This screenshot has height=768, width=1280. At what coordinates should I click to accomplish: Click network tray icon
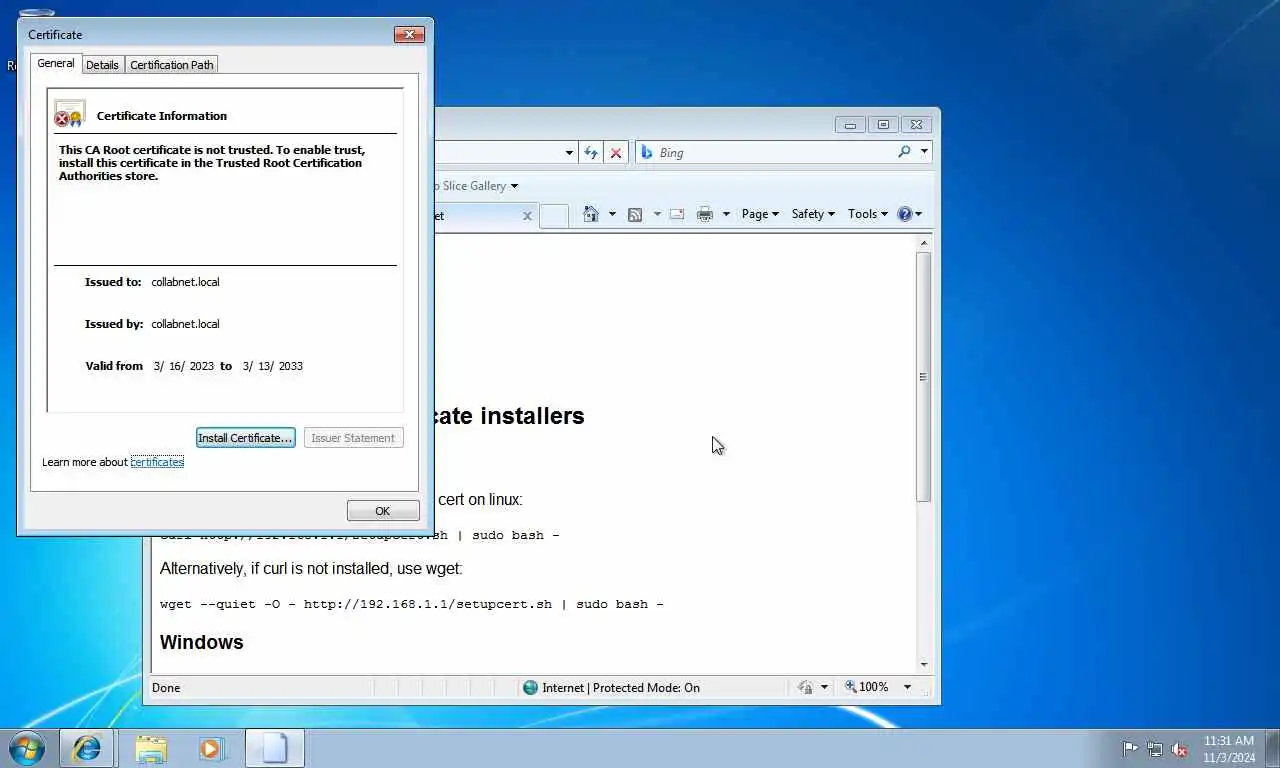(x=1155, y=749)
